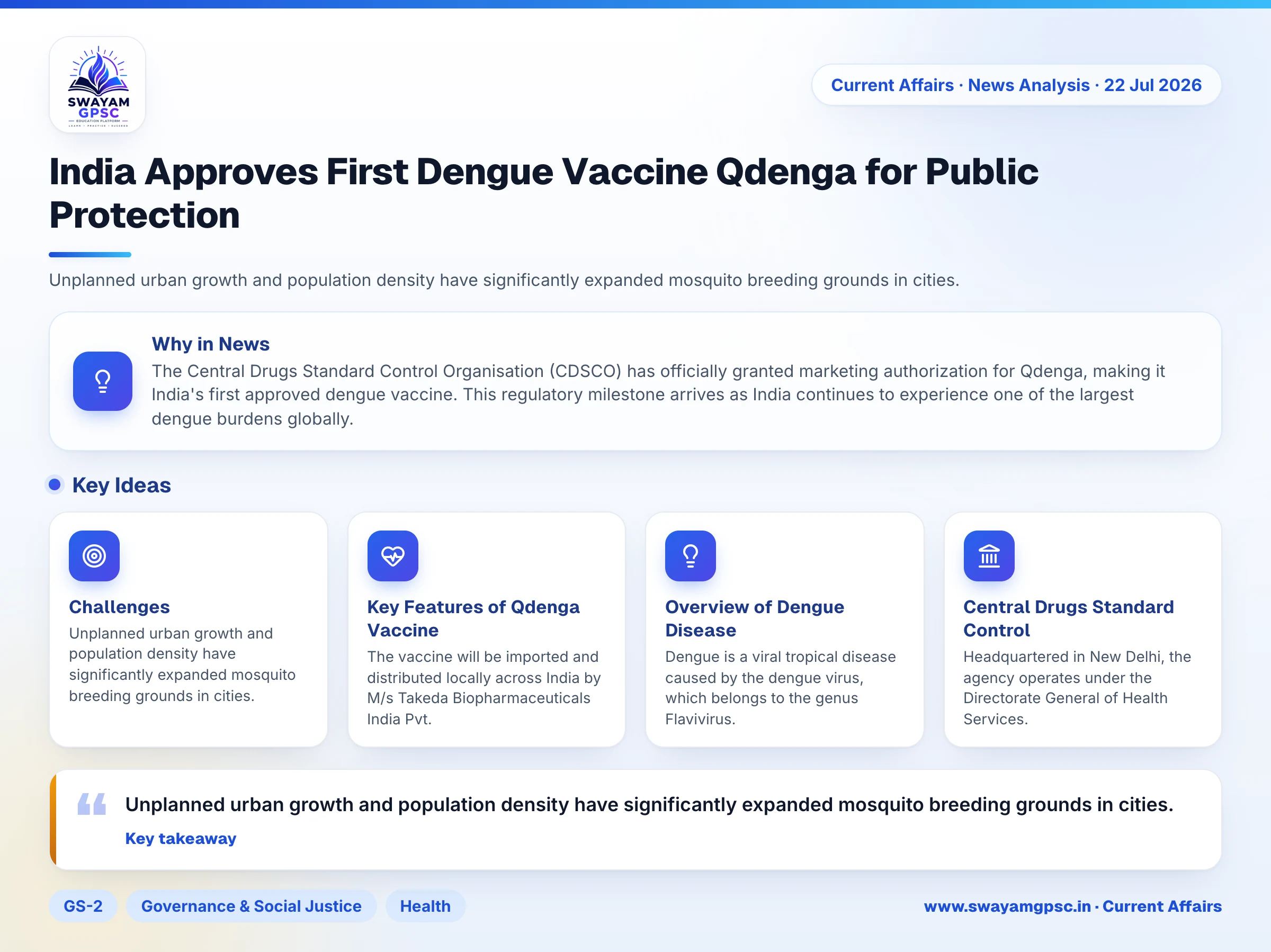Click the Key Features of Qdenga Vaccine title
Viewport: 1271px width, 952px height.
point(473,618)
